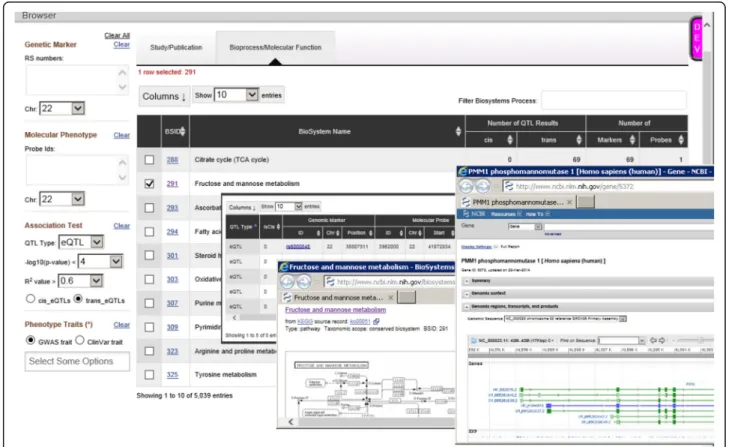Check the Citrate cycle (TCA cycle) row checkbox
This screenshot has height=447, width=729.
(x=149, y=160)
